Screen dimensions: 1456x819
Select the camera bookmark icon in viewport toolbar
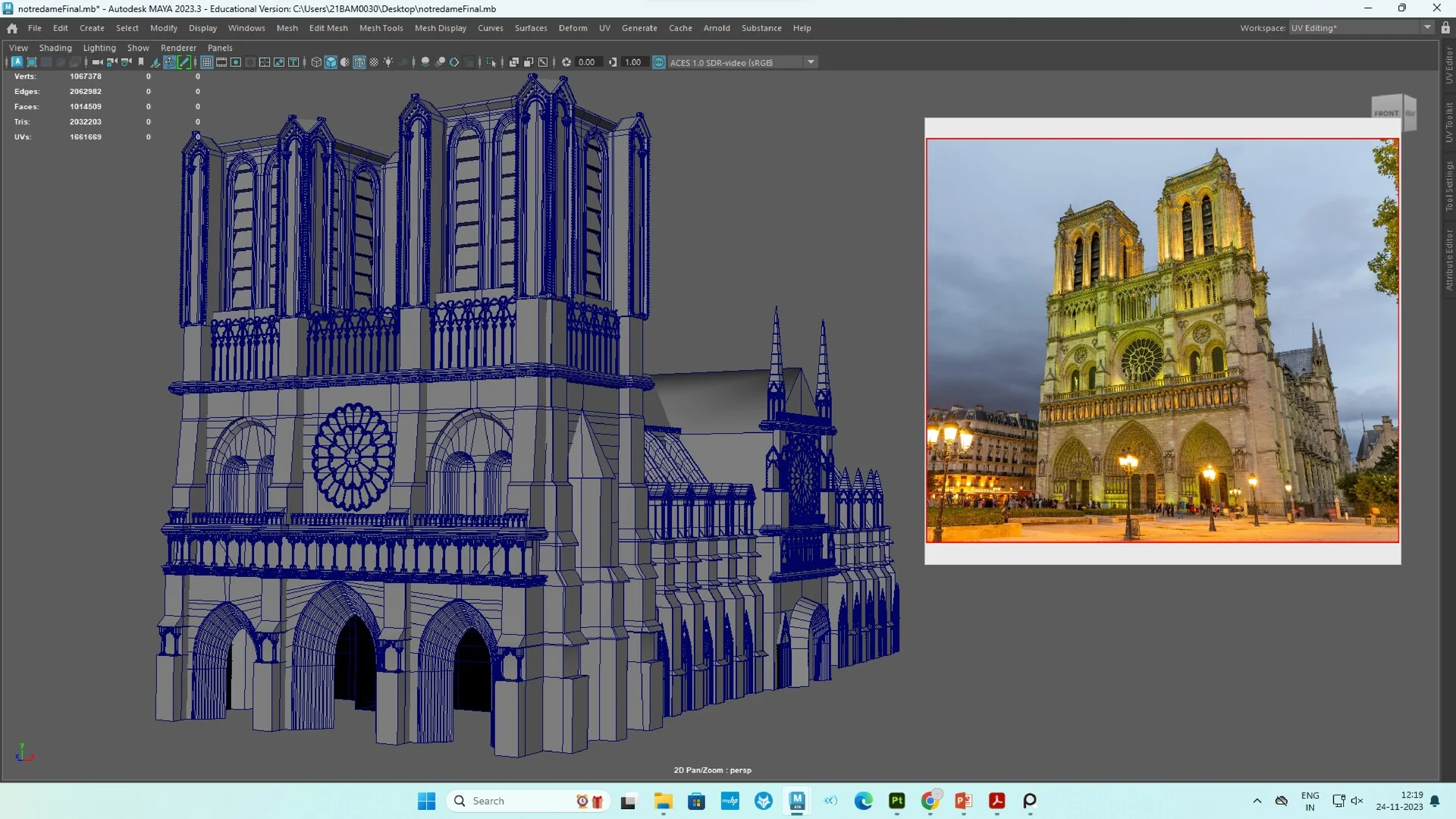[x=140, y=62]
